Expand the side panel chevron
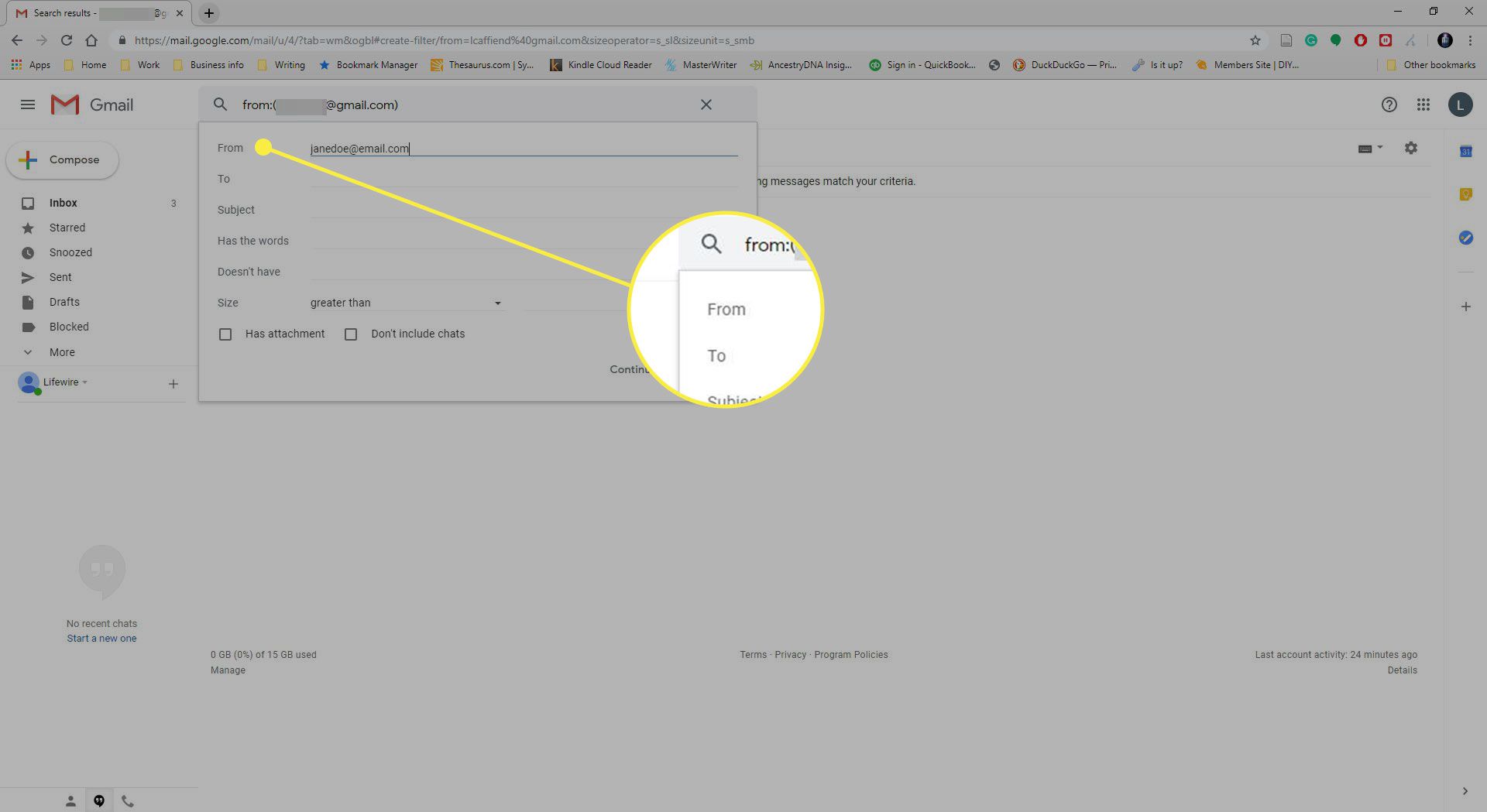The width and height of the screenshot is (1487, 812). coord(1465,791)
